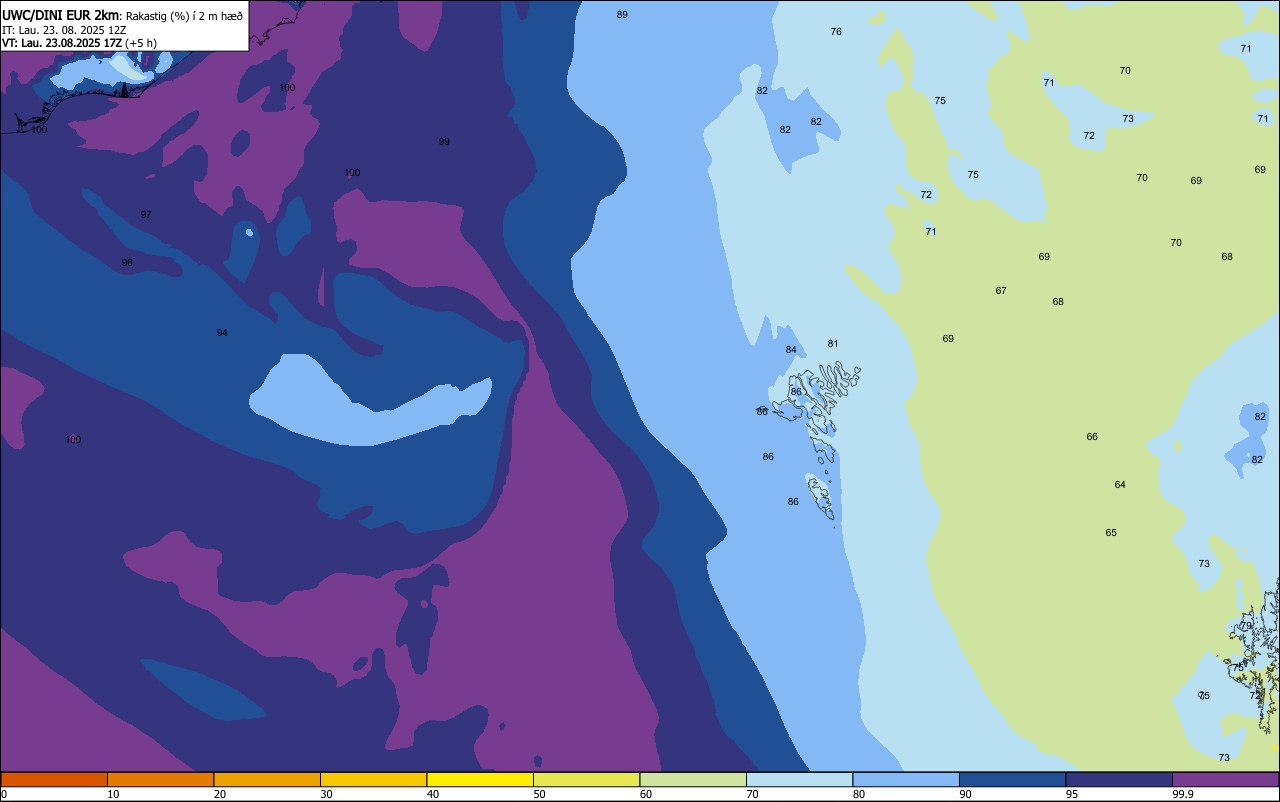
Task: Select the purple legend swatch above 99.9
Action: point(1225,779)
